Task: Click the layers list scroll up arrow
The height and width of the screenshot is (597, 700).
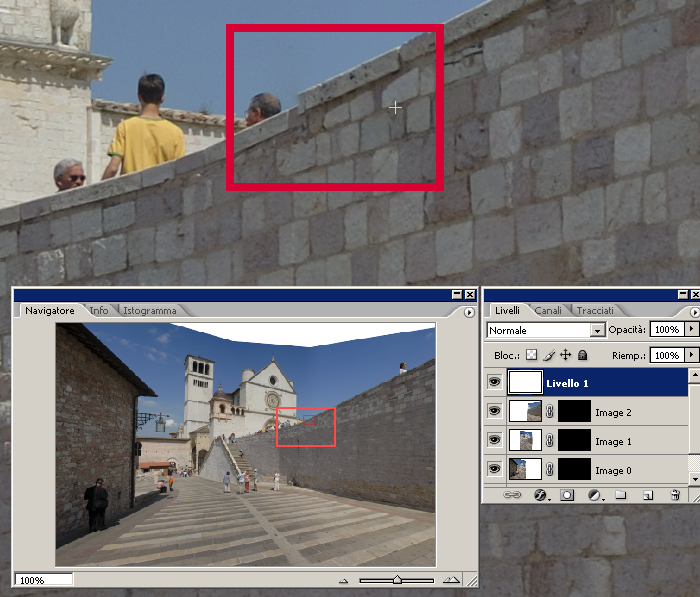Action: pyautogui.click(x=695, y=376)
